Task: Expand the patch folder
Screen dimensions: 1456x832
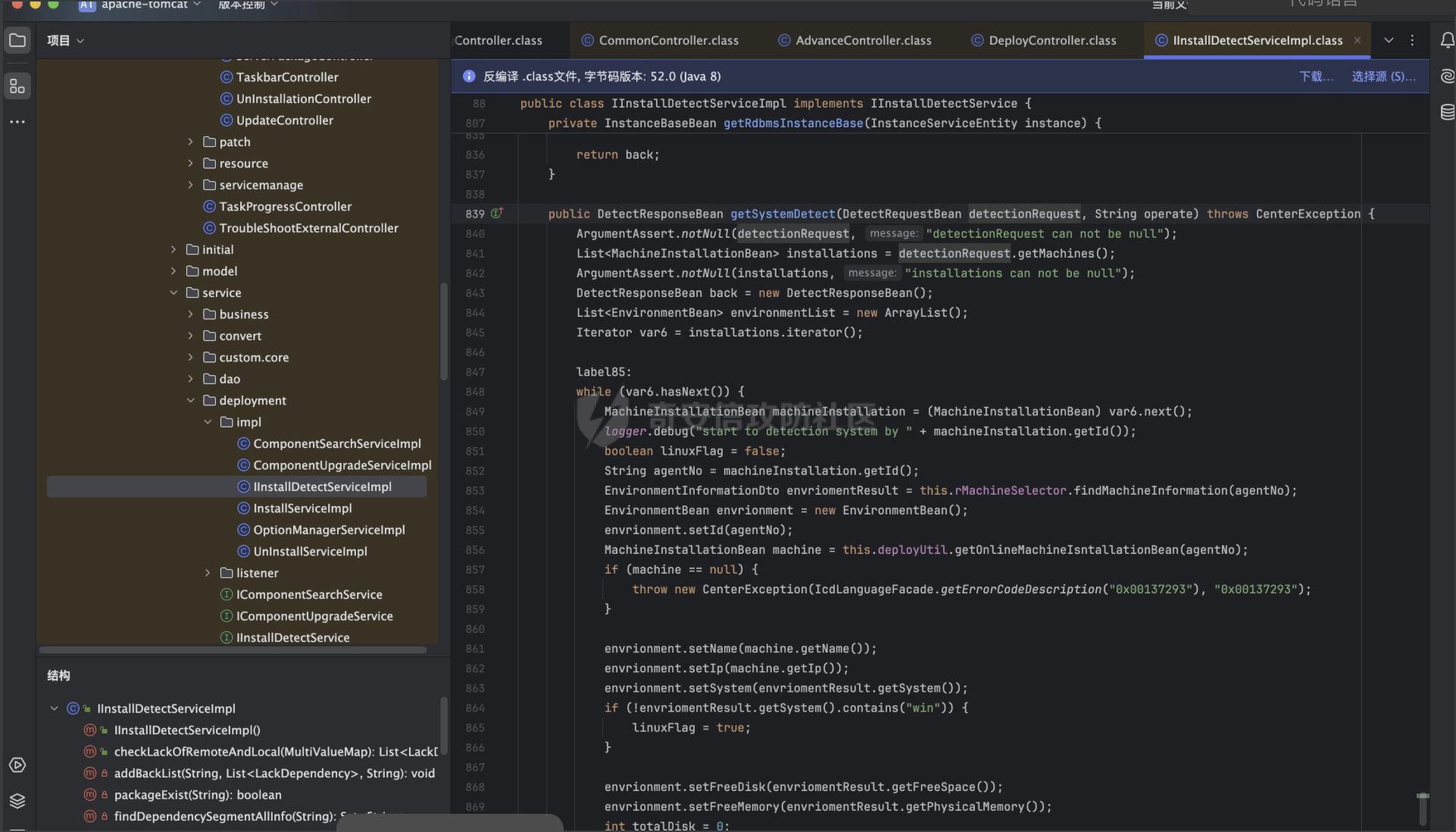Action: click(190, 142)
